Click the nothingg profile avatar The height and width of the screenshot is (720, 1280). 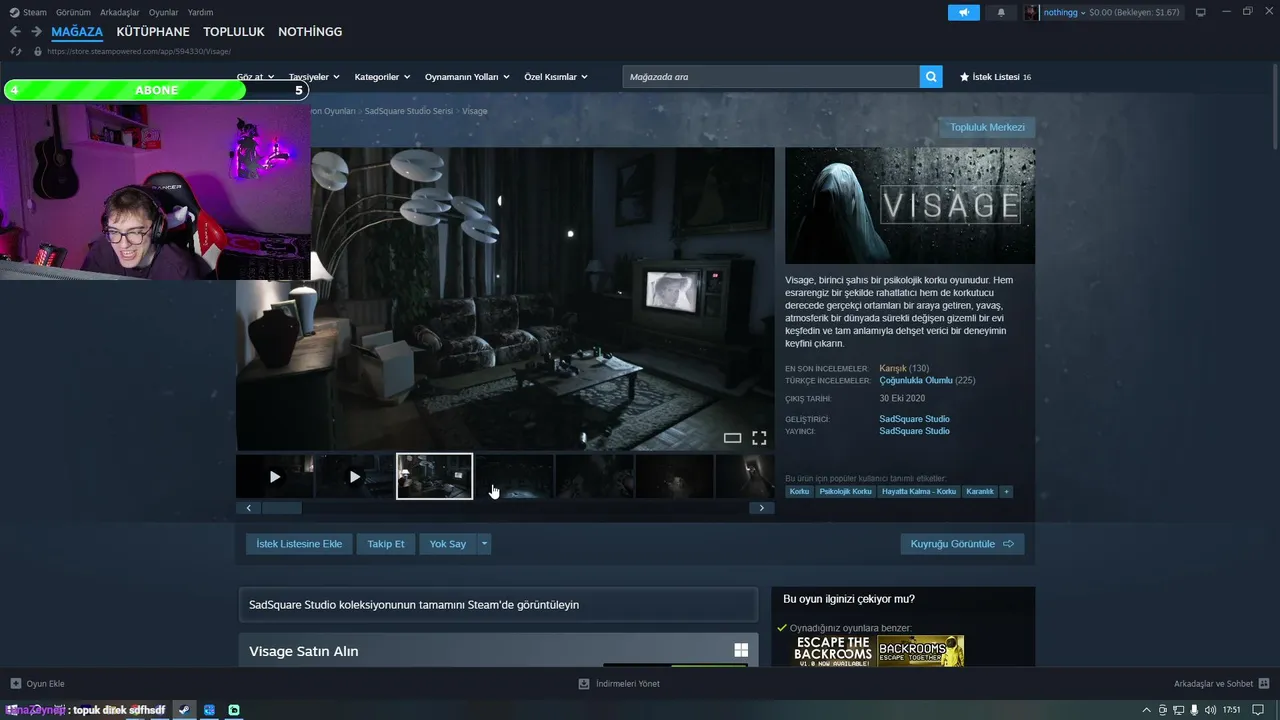pyautogui.click(x=1031, y=12)
